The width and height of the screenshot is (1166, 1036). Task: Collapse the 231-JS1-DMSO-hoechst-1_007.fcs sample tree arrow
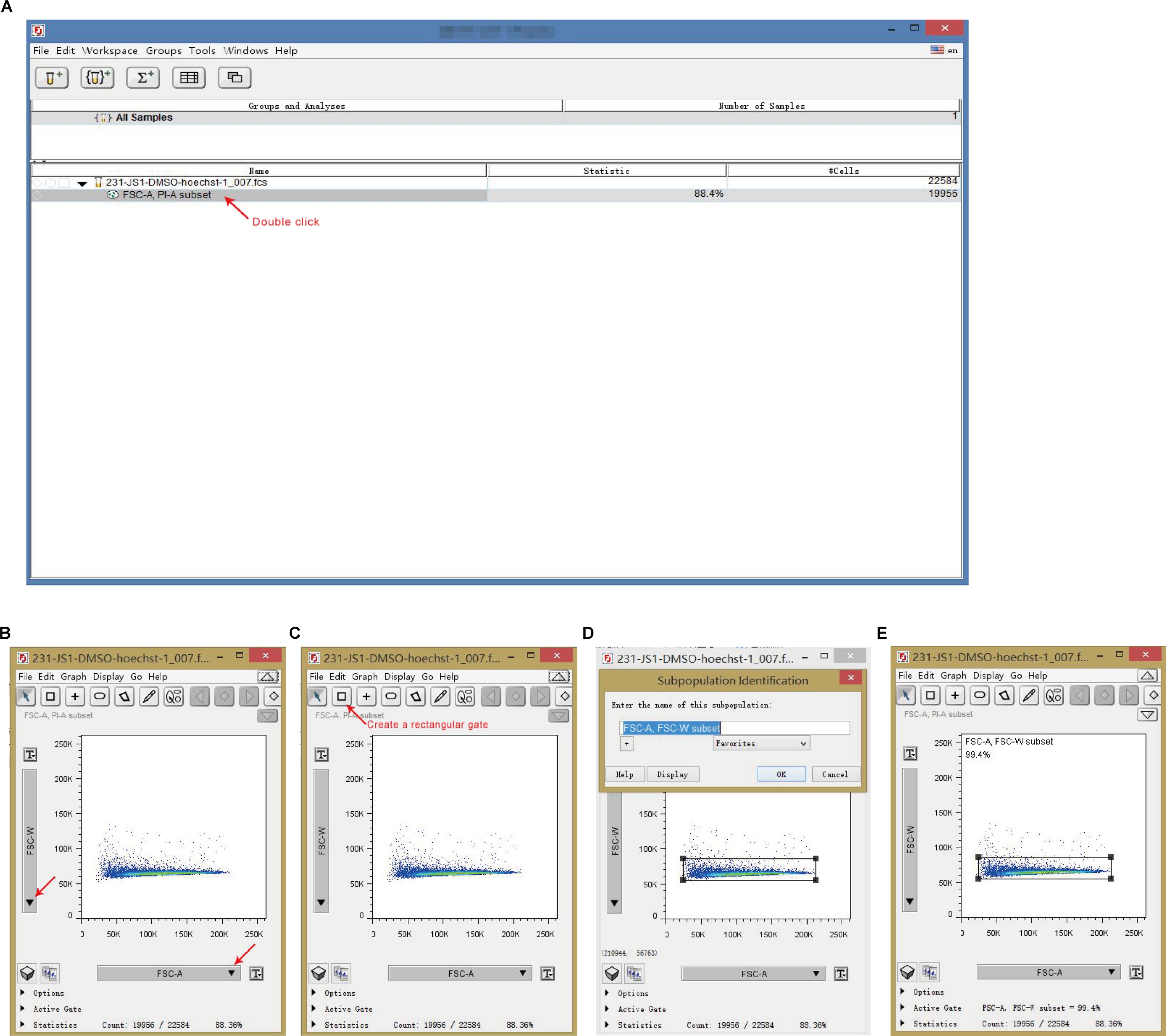click(x=82, y=184)
